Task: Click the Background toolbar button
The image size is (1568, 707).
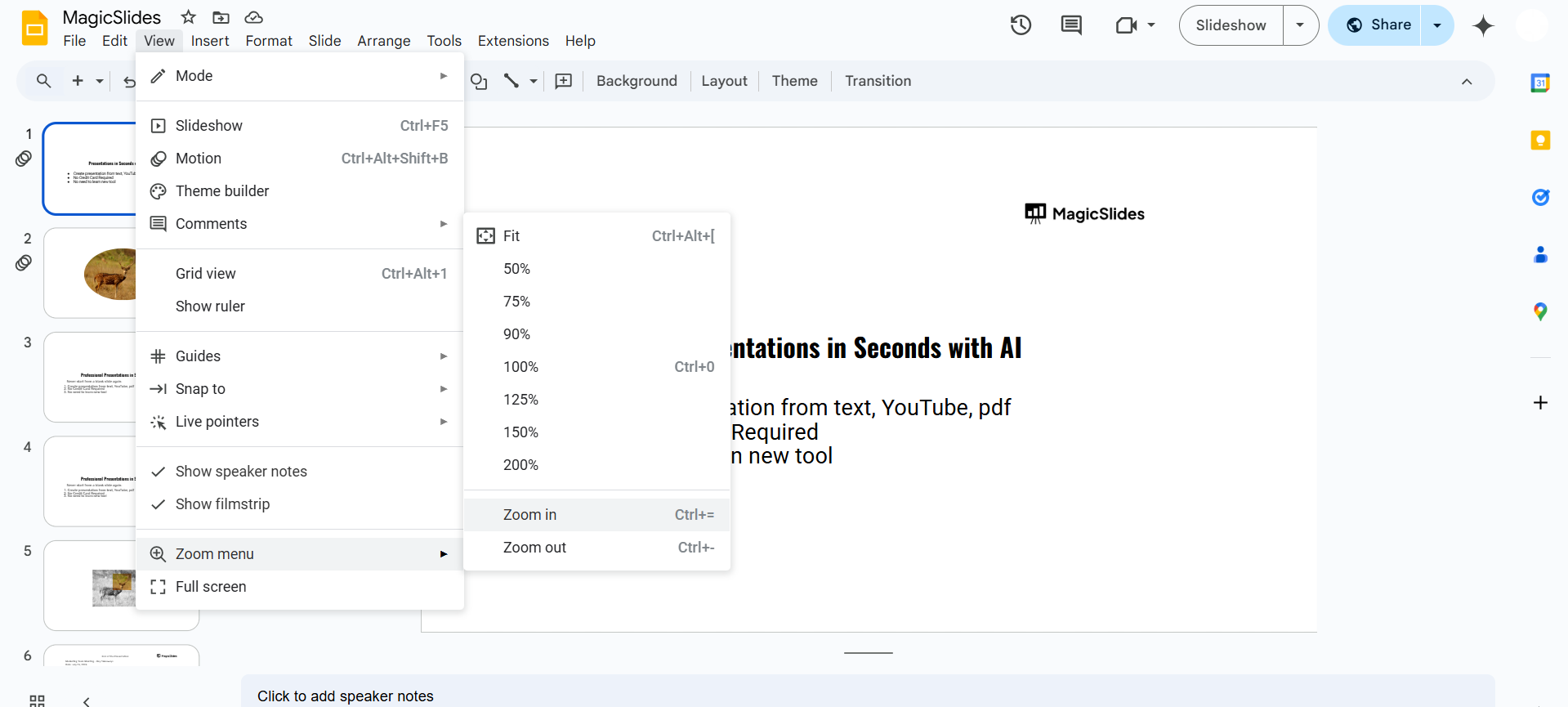Action: pyautogui.click(x=636, y=81)
